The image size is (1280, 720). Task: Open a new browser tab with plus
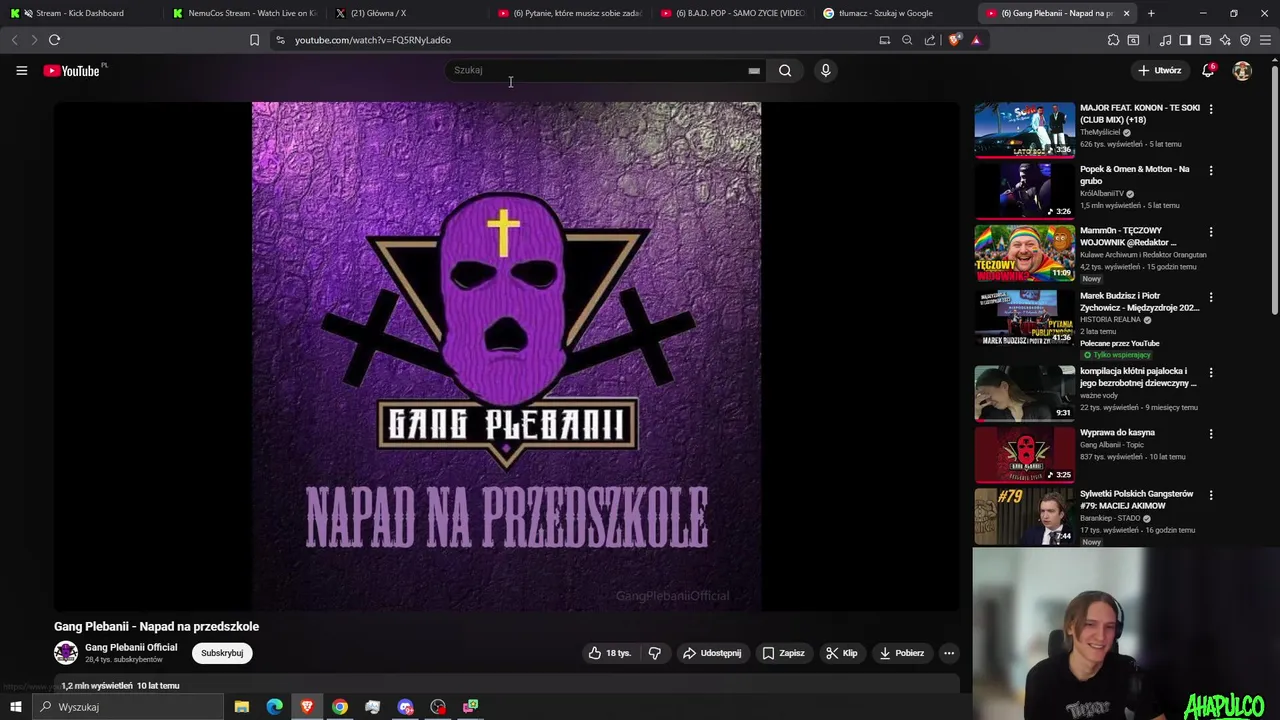[x=1151, y=13]
